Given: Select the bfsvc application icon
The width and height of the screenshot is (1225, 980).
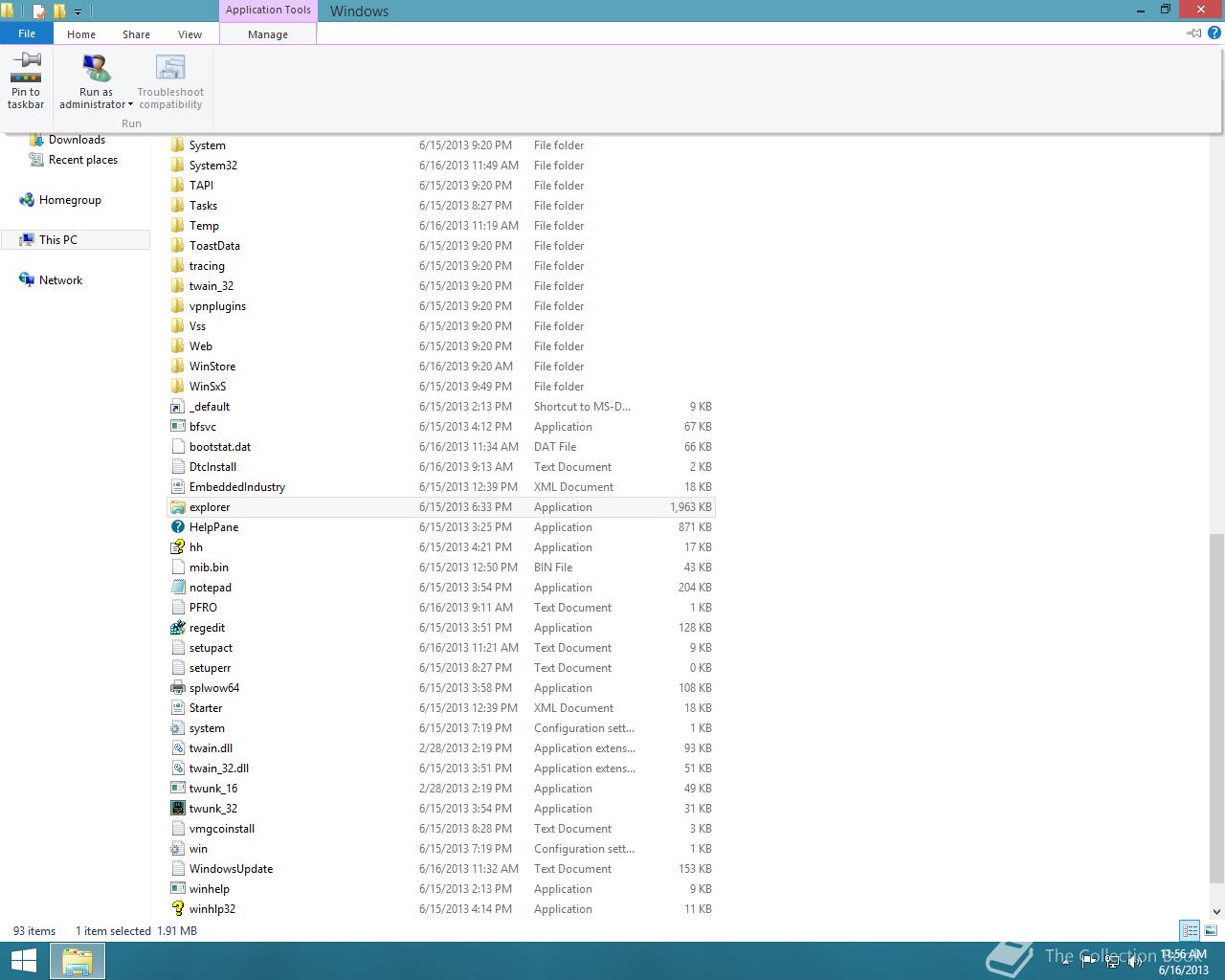Looking at the screenshot, I should click(x=177, y=427).
